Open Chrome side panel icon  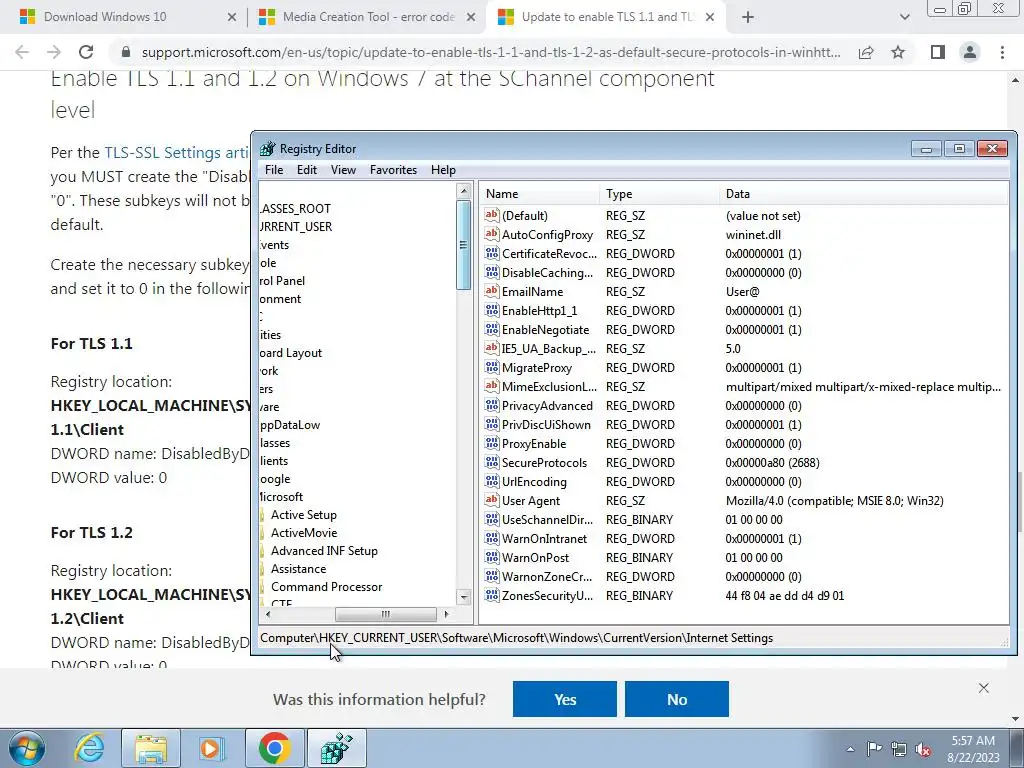938,52
